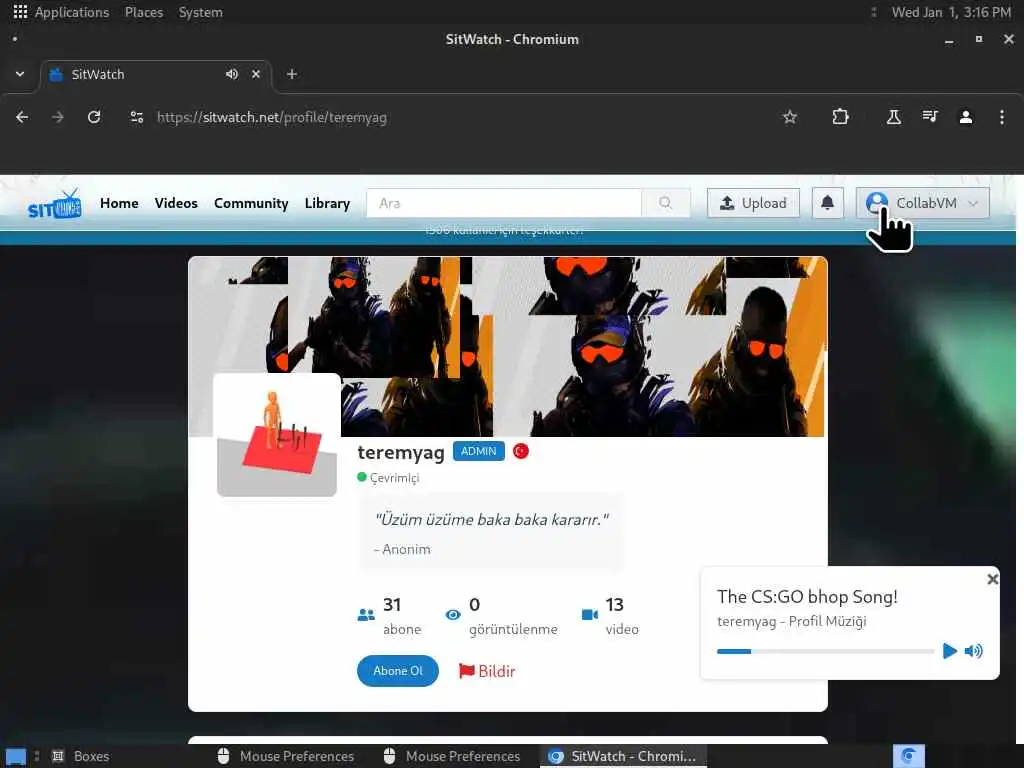Click teremyag - Profil Müziği subtitle

[x=792, y=621]
